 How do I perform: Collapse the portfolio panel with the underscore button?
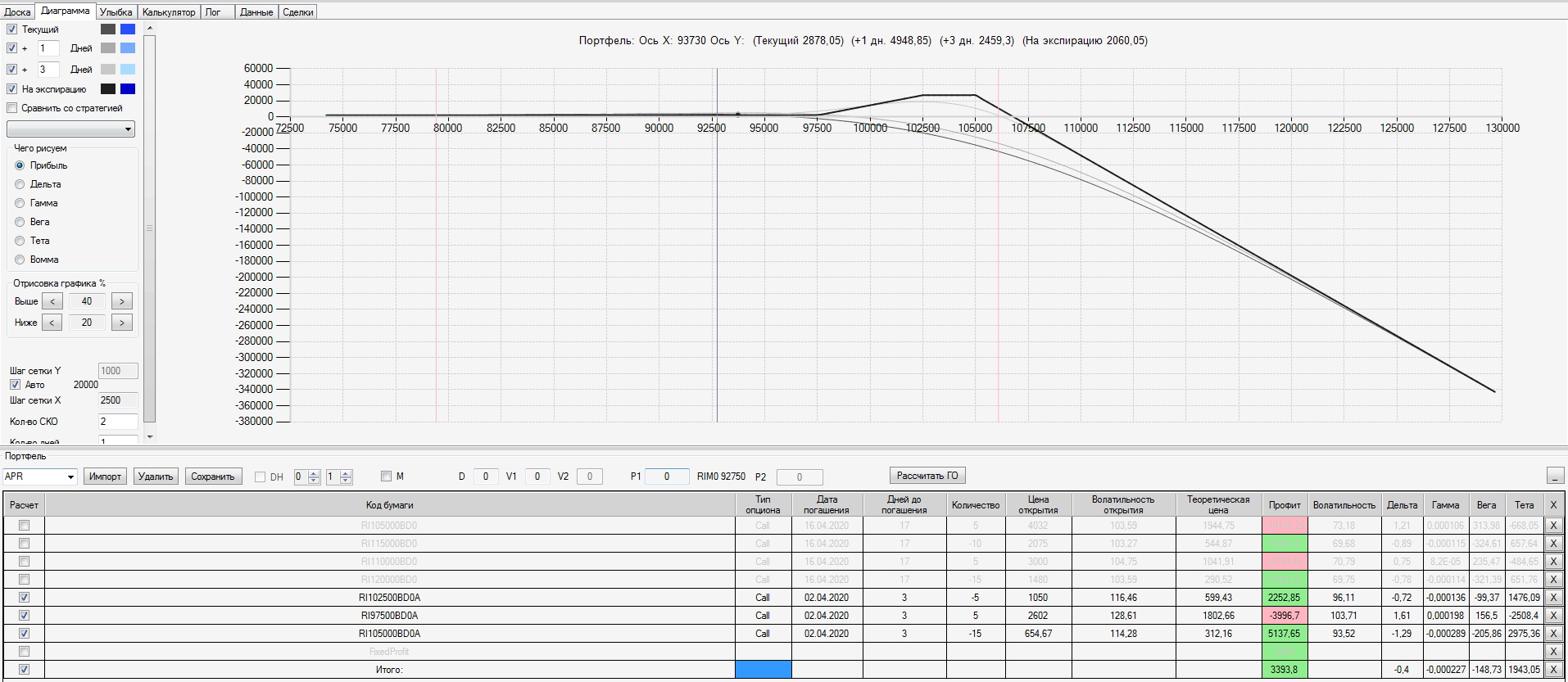pyautogui.click(x=1555, y=476)
